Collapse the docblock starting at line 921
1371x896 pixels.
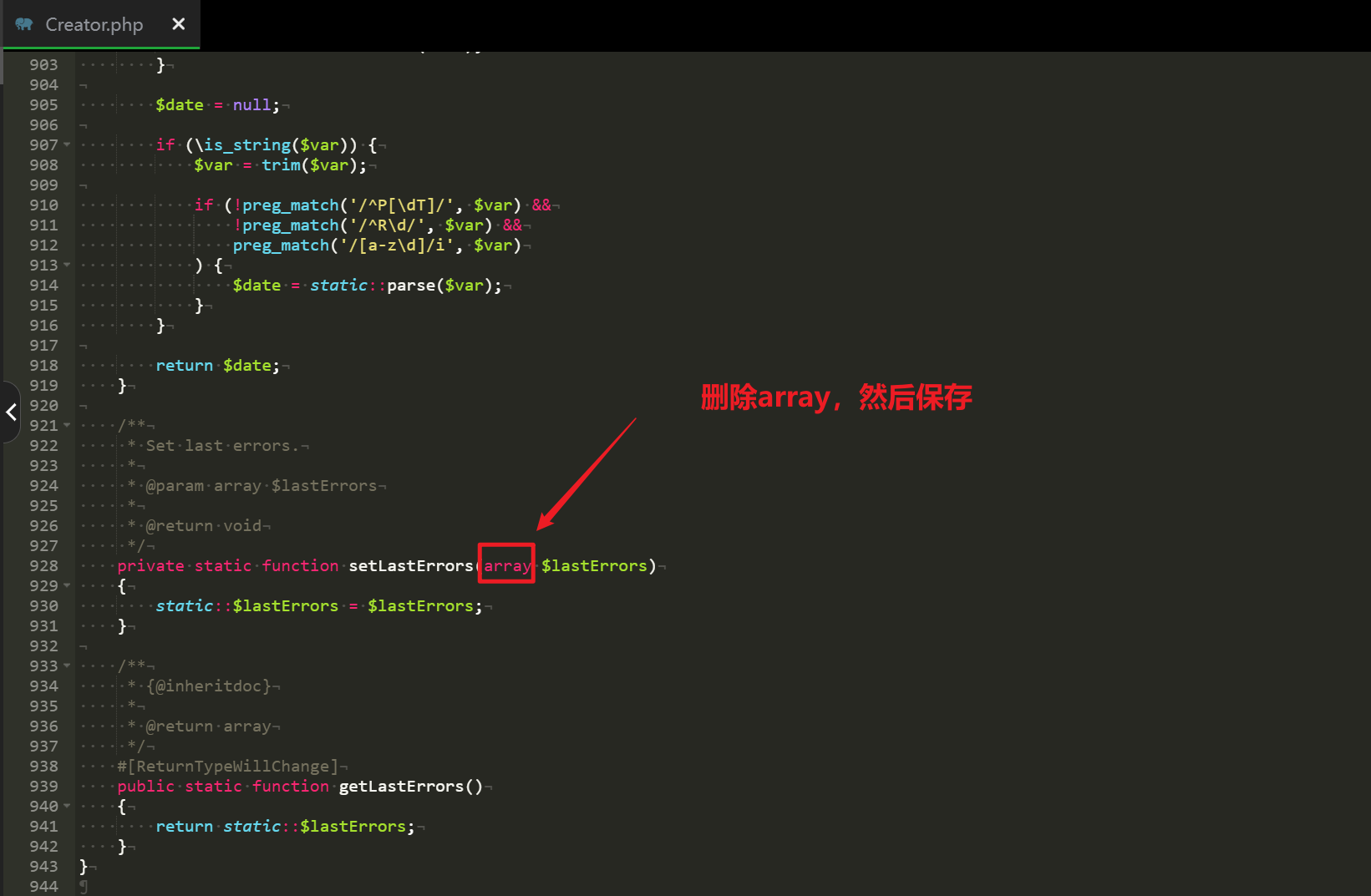(x=68, y=426)
